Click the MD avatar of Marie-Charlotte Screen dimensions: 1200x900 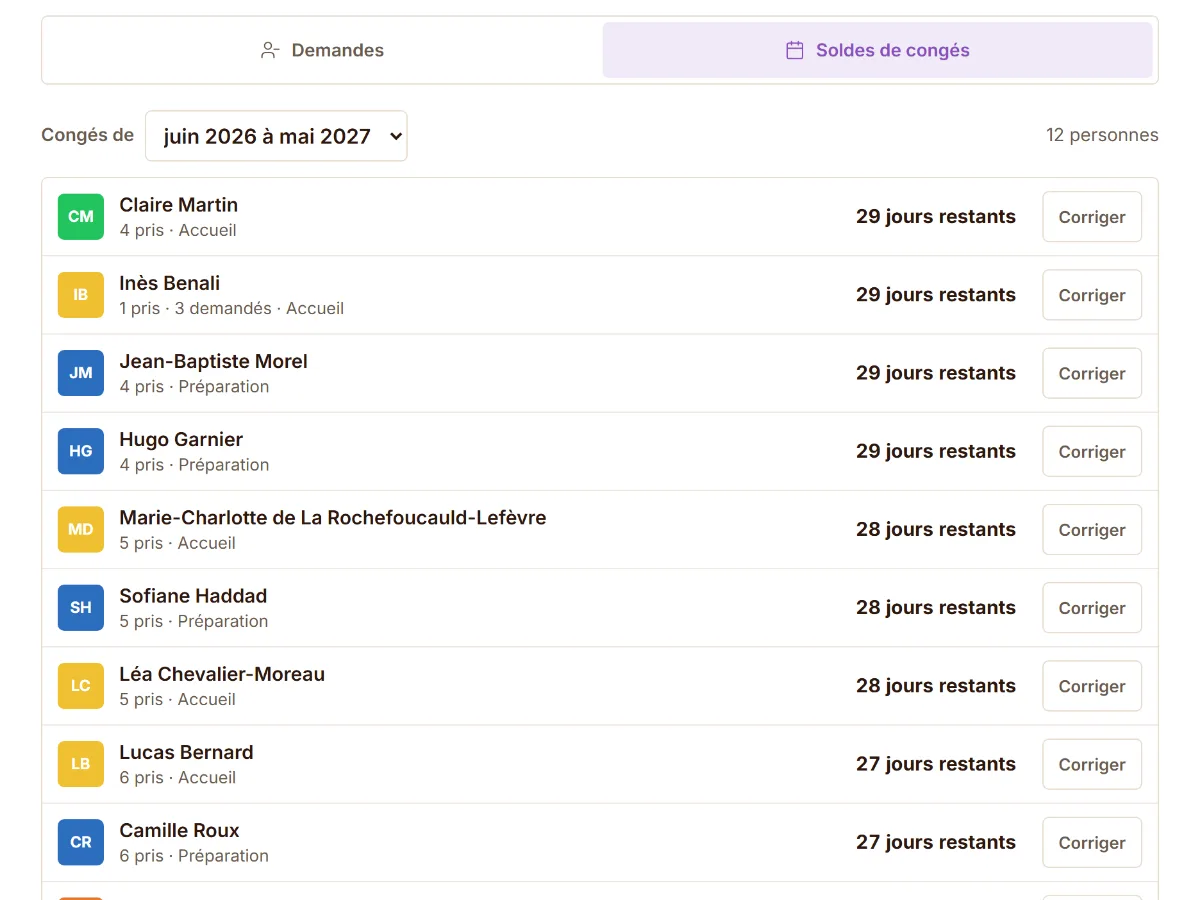pos(81,530)
